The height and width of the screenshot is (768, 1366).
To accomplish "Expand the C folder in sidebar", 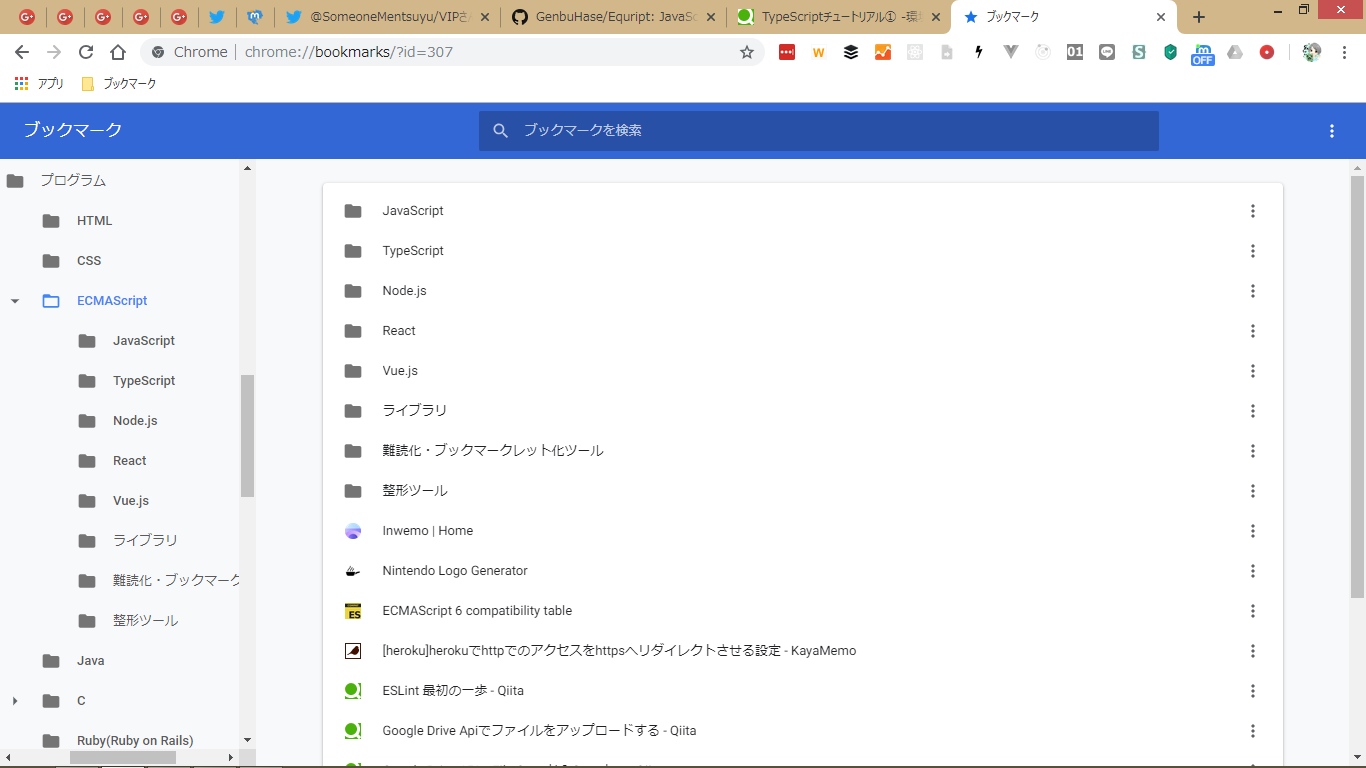I will [15, 701].
